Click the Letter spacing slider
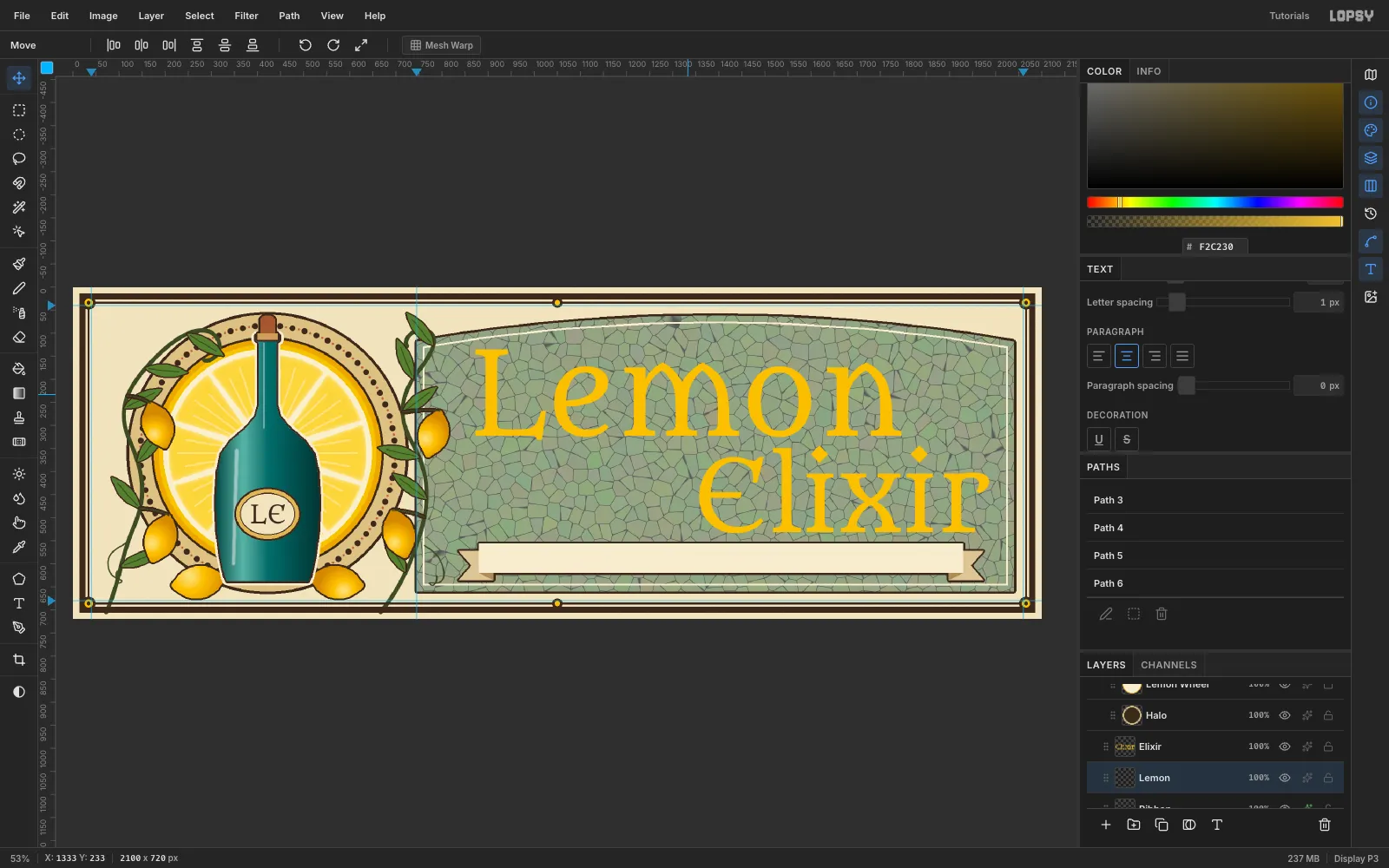This screenshot has width=1389, height=868. coord(1222,302)
